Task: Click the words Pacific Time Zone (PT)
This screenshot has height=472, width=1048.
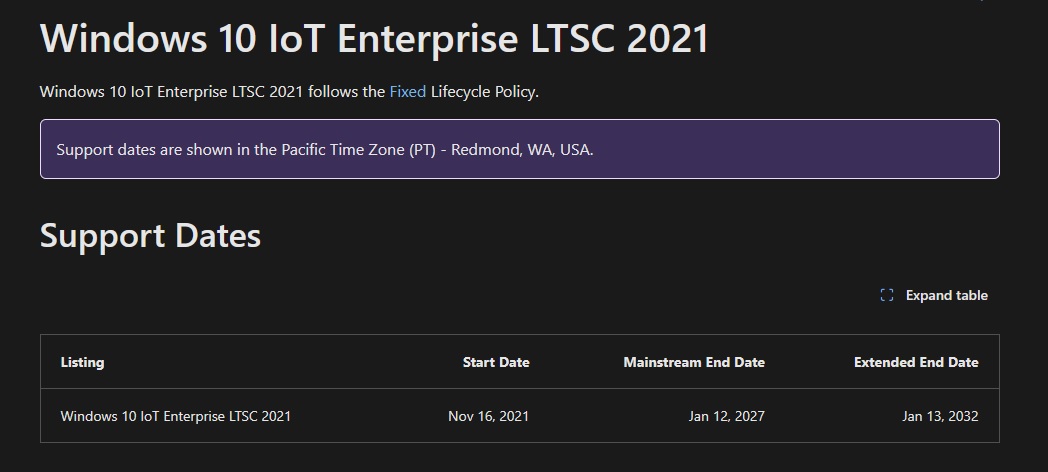Action: tap(358, 150)
